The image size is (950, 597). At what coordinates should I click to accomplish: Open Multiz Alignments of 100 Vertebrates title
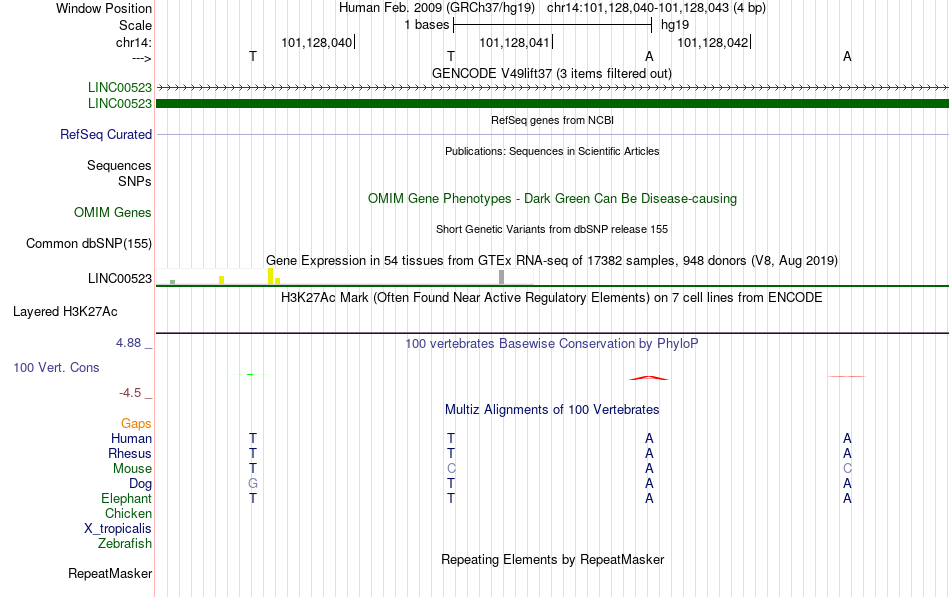(552, 410)
